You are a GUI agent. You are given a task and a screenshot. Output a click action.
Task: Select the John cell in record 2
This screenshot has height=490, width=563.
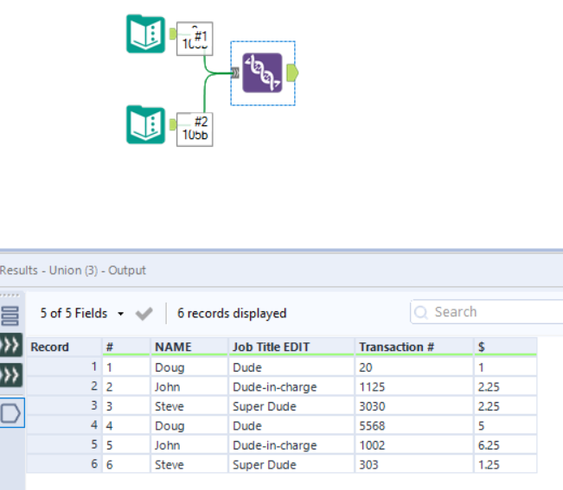pyautogui.click(x=189, y=387)
